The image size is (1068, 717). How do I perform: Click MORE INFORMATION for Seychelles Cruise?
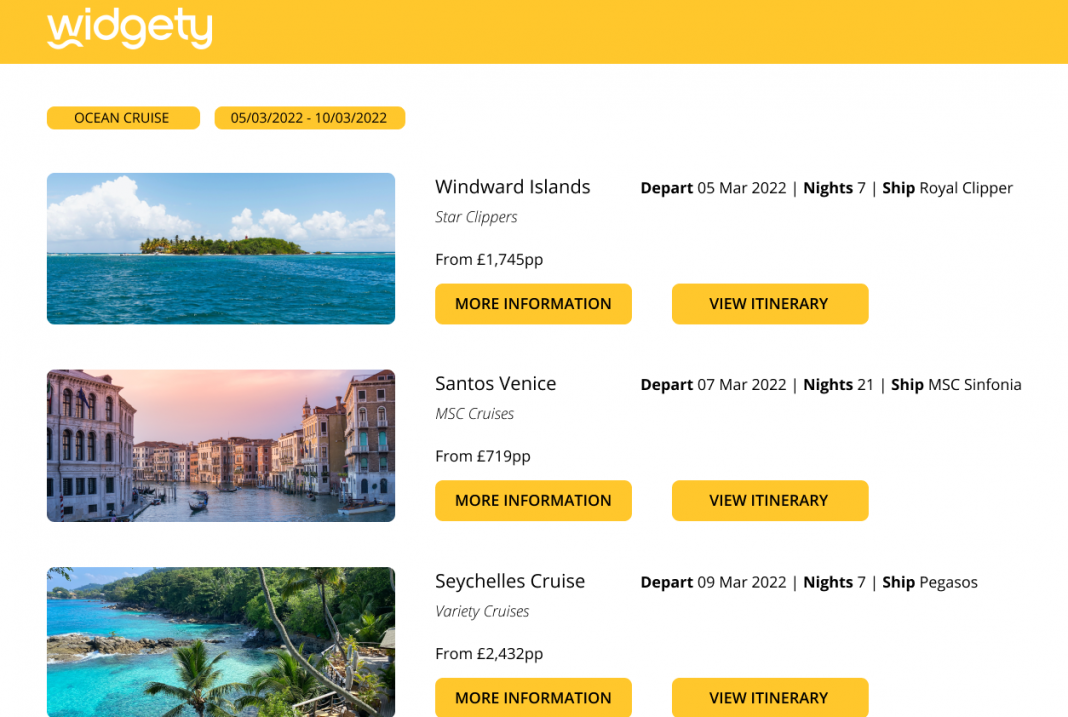(533, 697)
